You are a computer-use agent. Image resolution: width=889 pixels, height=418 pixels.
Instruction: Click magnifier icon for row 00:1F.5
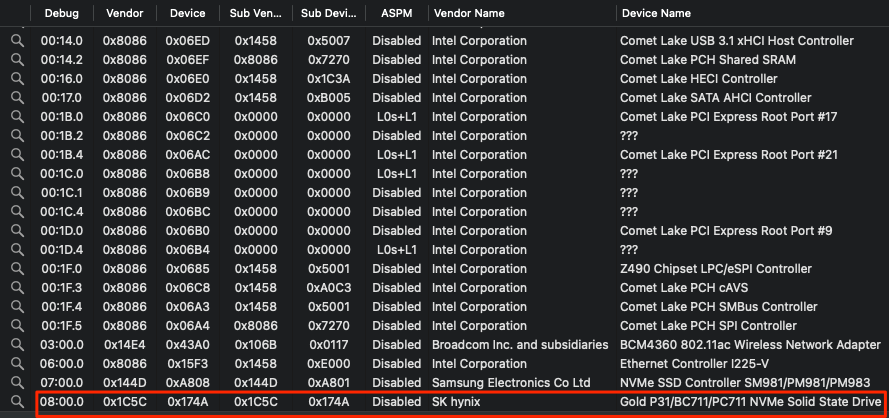(17, 326)
